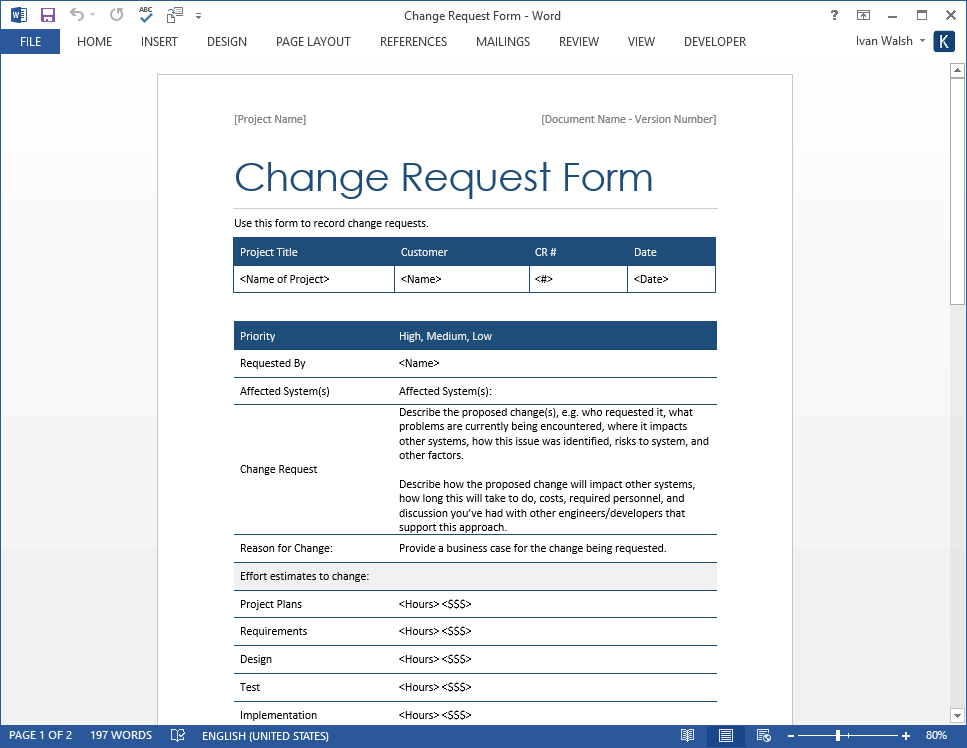Click the 197 WORDS word count button
The height and width of the screenshot is (748, 967).
click(121, 735)
